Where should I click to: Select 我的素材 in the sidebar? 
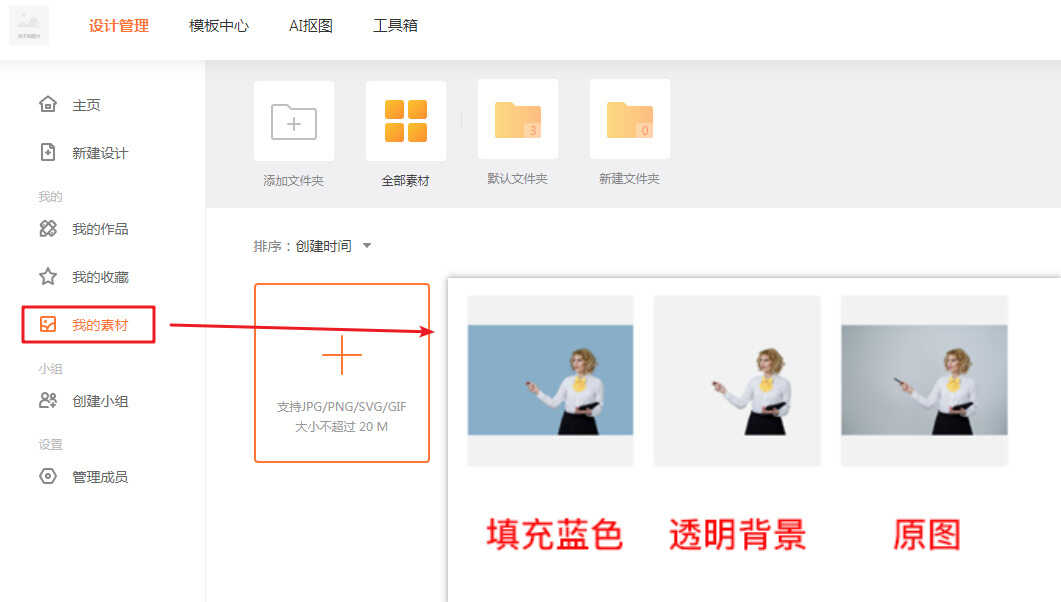[99, 325]
